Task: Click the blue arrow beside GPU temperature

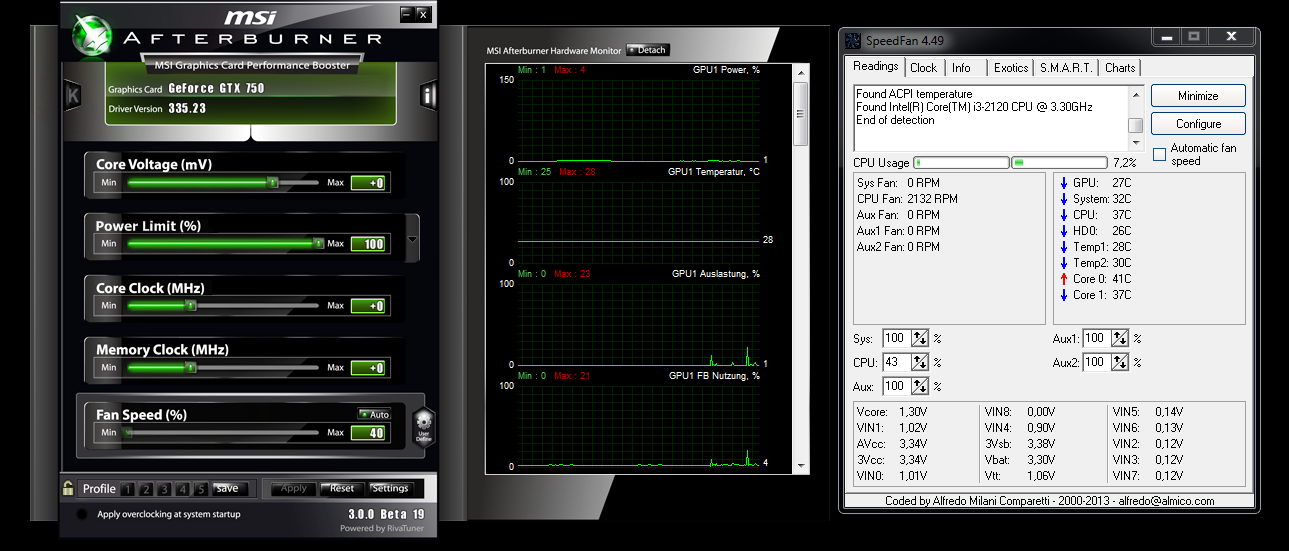Action: [1064, 183]
